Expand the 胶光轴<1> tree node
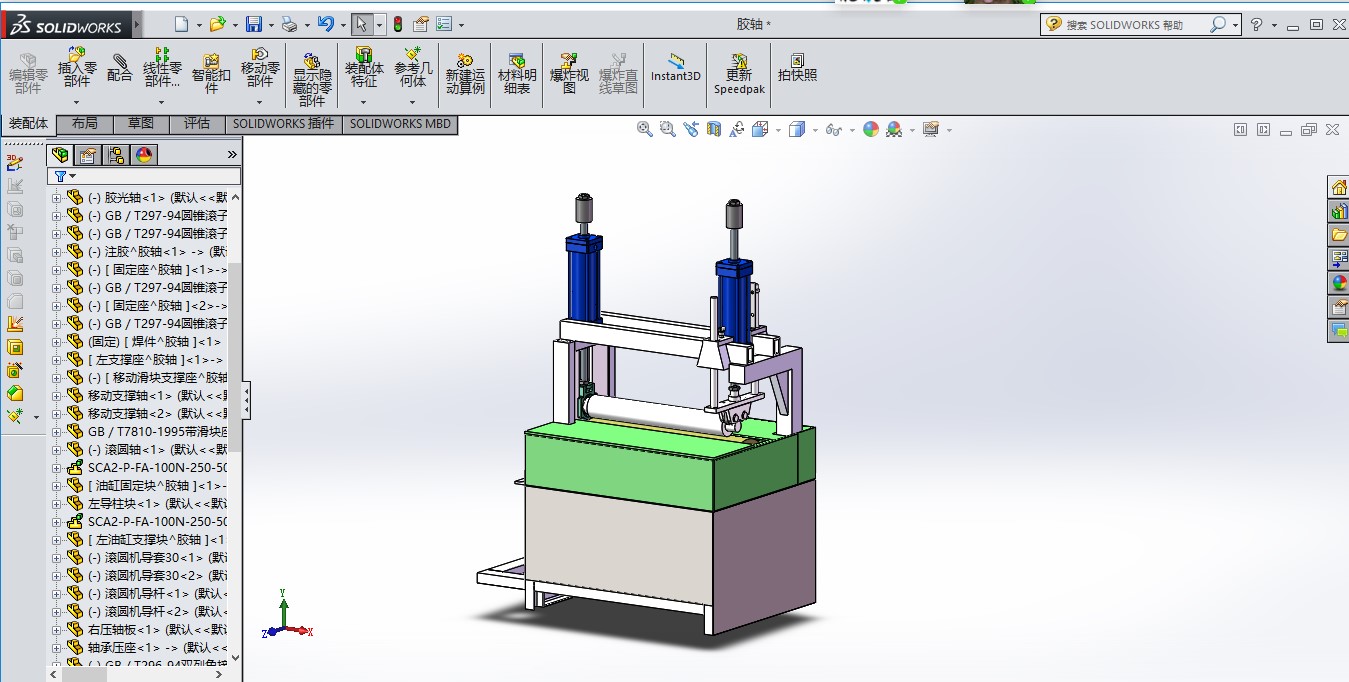The width and height of the screenshot is (1349, 682). pyautogui.click(x=57, y=198)
